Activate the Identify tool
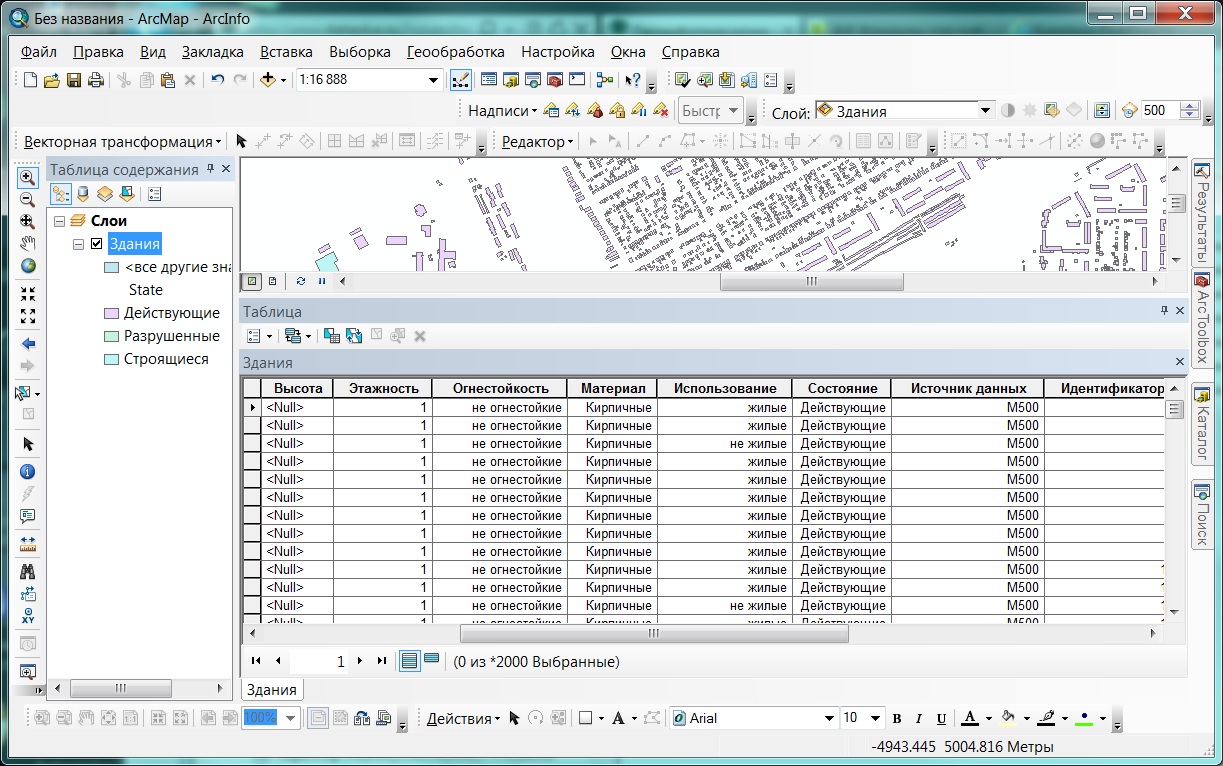This screenshot has width=1223, height=766. 28,472
